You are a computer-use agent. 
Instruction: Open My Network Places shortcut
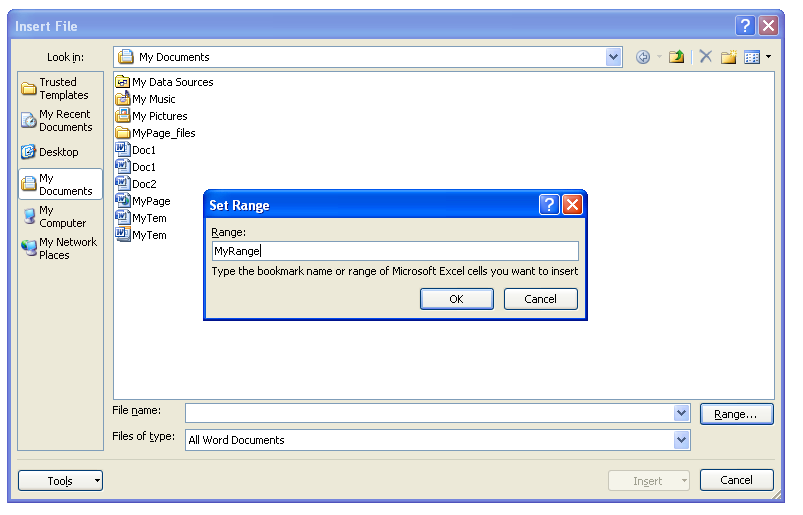click(60, 248)
